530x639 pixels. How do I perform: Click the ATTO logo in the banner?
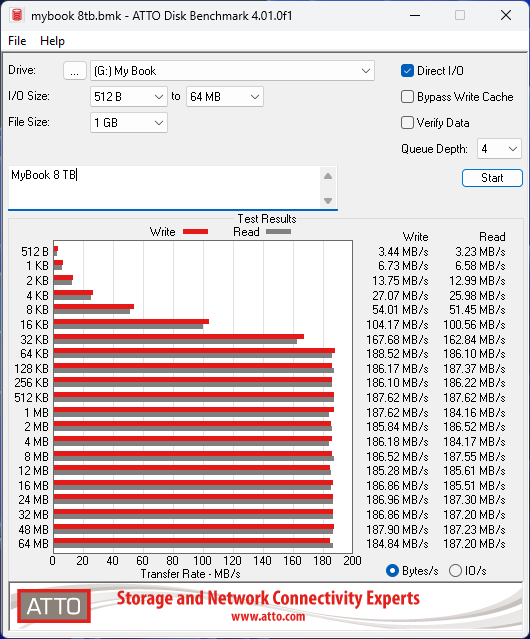[54, 606]
